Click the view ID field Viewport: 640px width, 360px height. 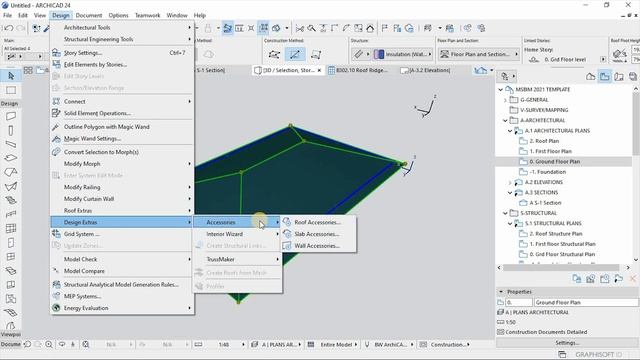(x=519, y=302)
